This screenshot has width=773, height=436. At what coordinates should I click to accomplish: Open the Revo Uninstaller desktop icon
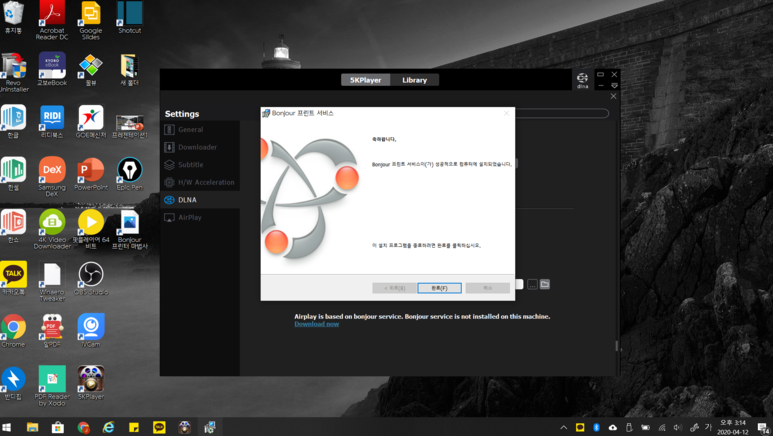[13, 72]
